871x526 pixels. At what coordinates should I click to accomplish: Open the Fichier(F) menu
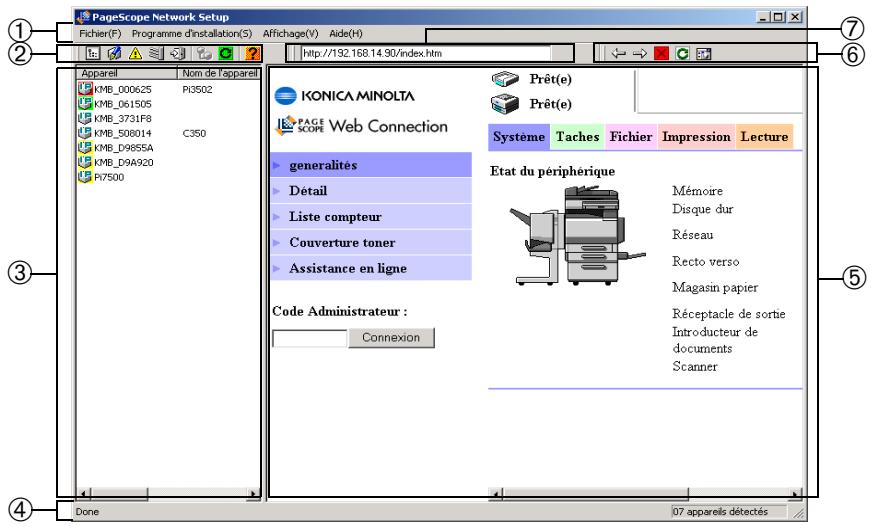click(100, 33)
